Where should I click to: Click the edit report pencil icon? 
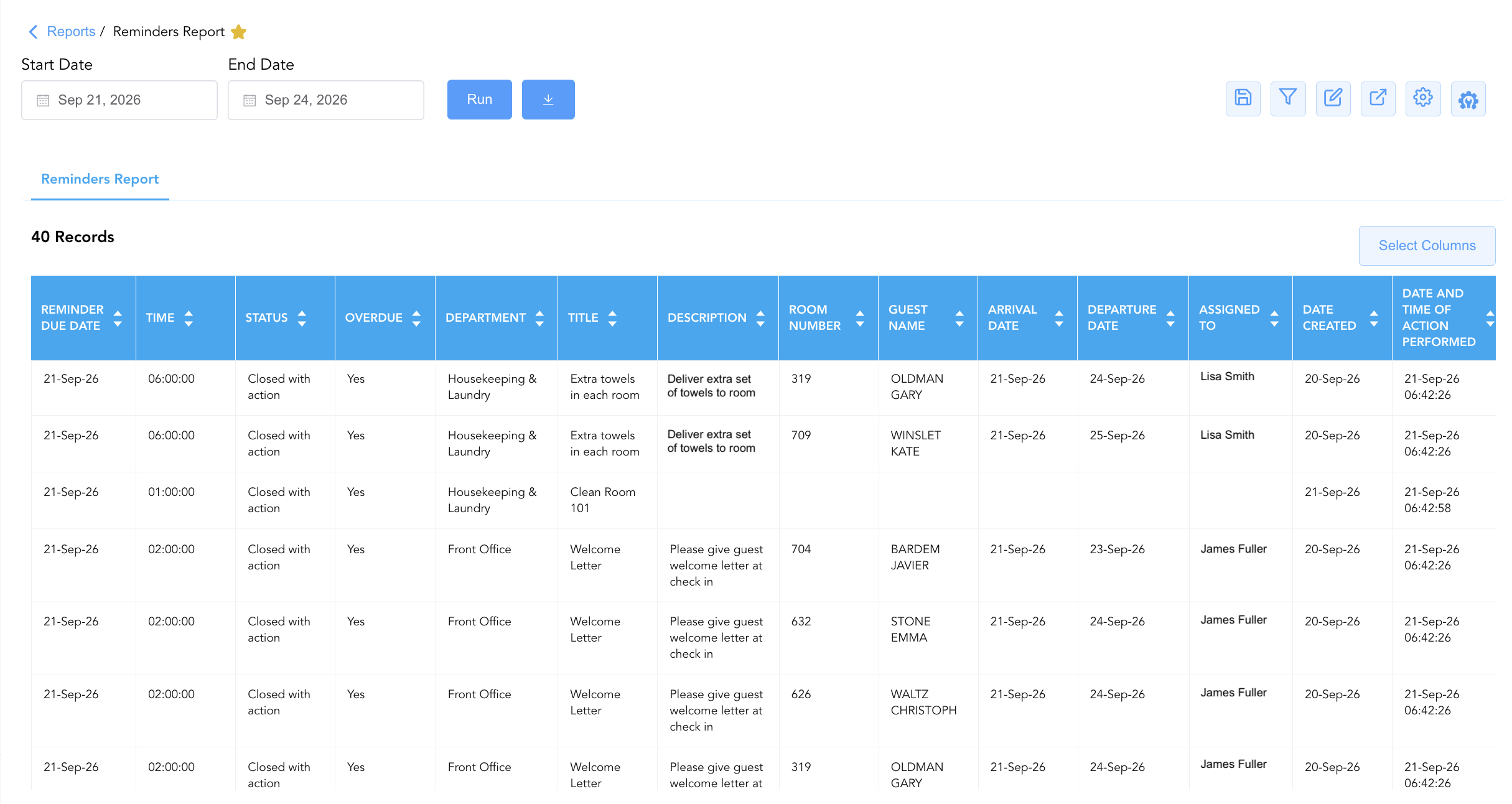[x=1333, y=98]
